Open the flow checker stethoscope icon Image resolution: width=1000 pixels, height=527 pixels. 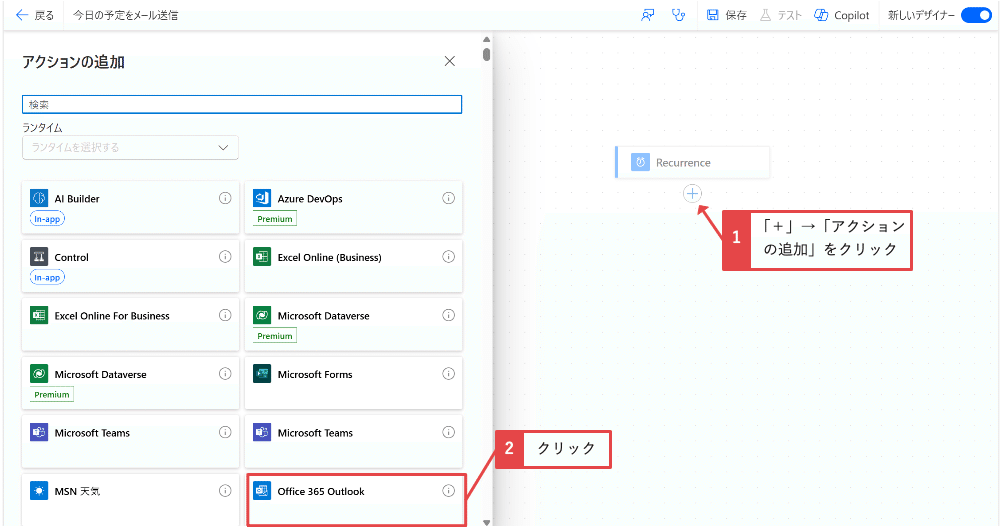(678, 15)
